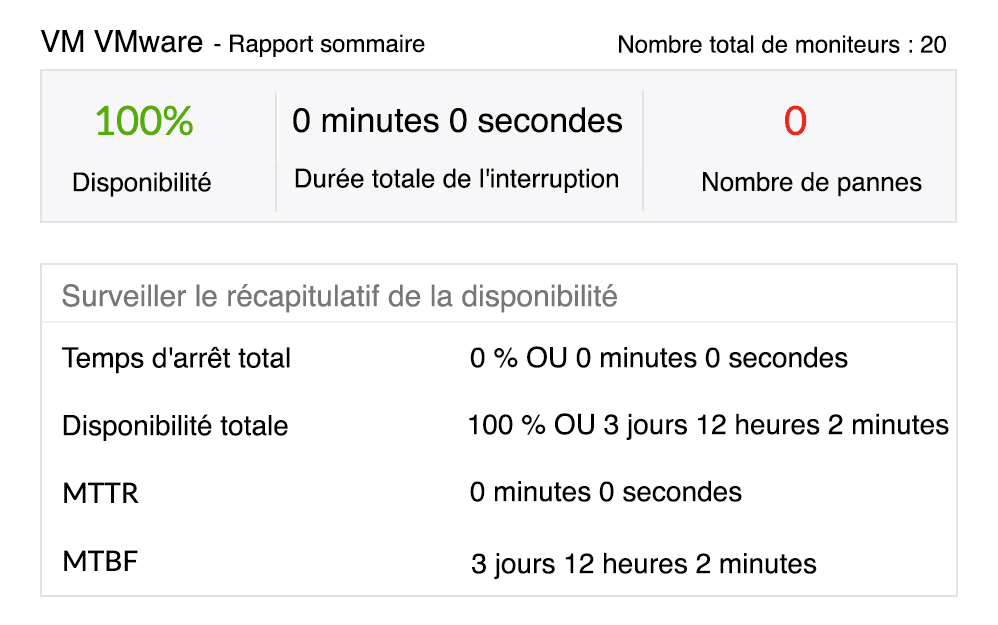Select the Disponibilité label under 100%
This screenshot has width=998, height=625.
point(142,183)
